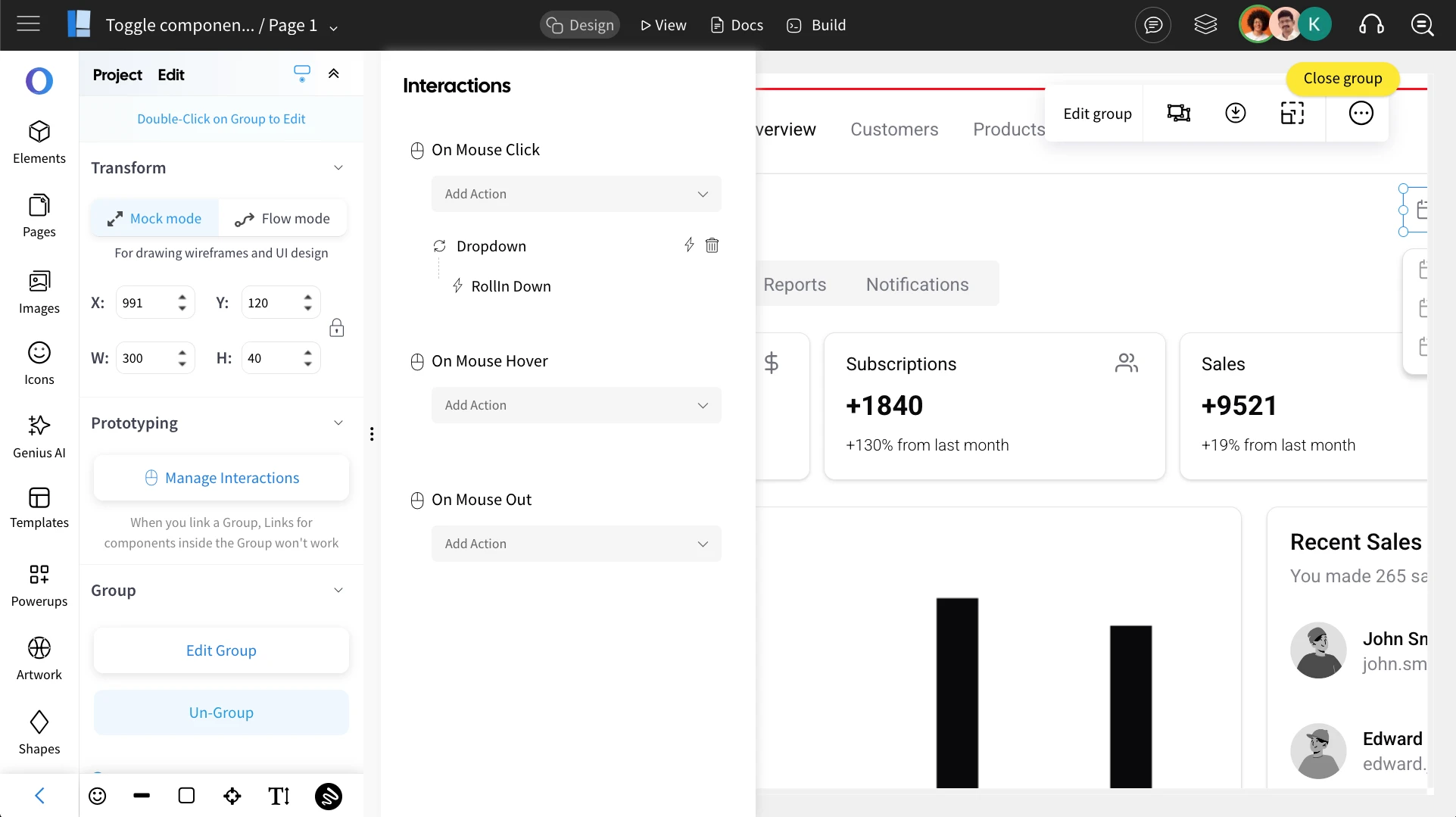Open the Genius AI panel

tap(39, 437)
